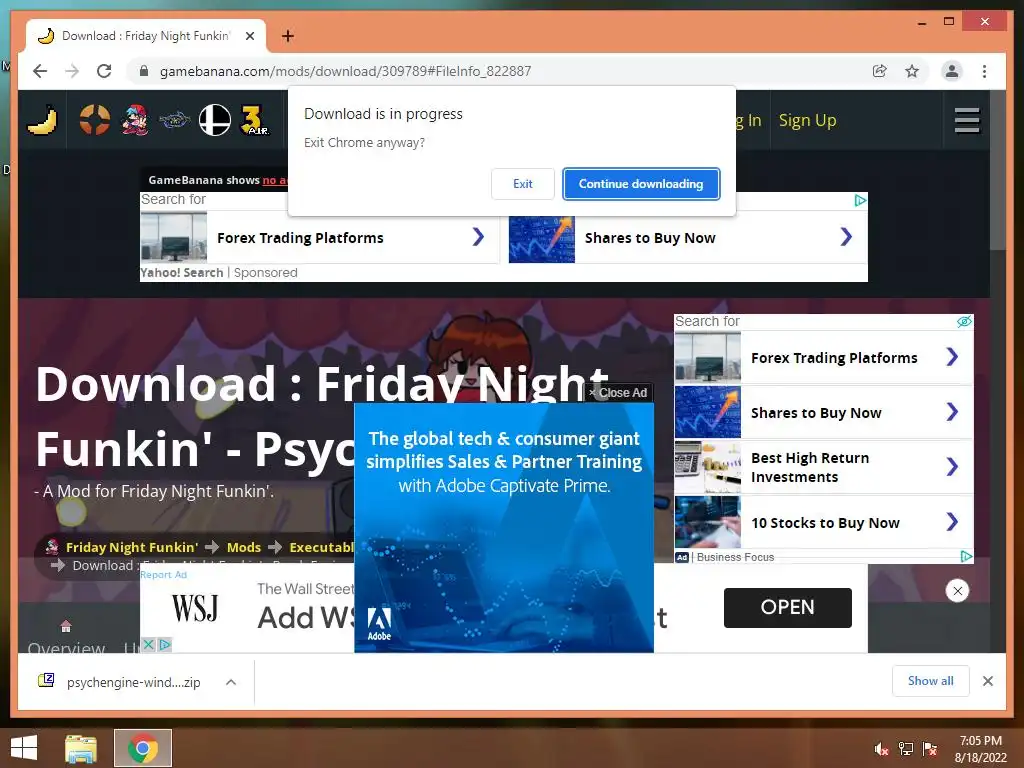
Task: Click the Forex Trading Platforms sidebar thumbnail
Action: pos(708,357)
